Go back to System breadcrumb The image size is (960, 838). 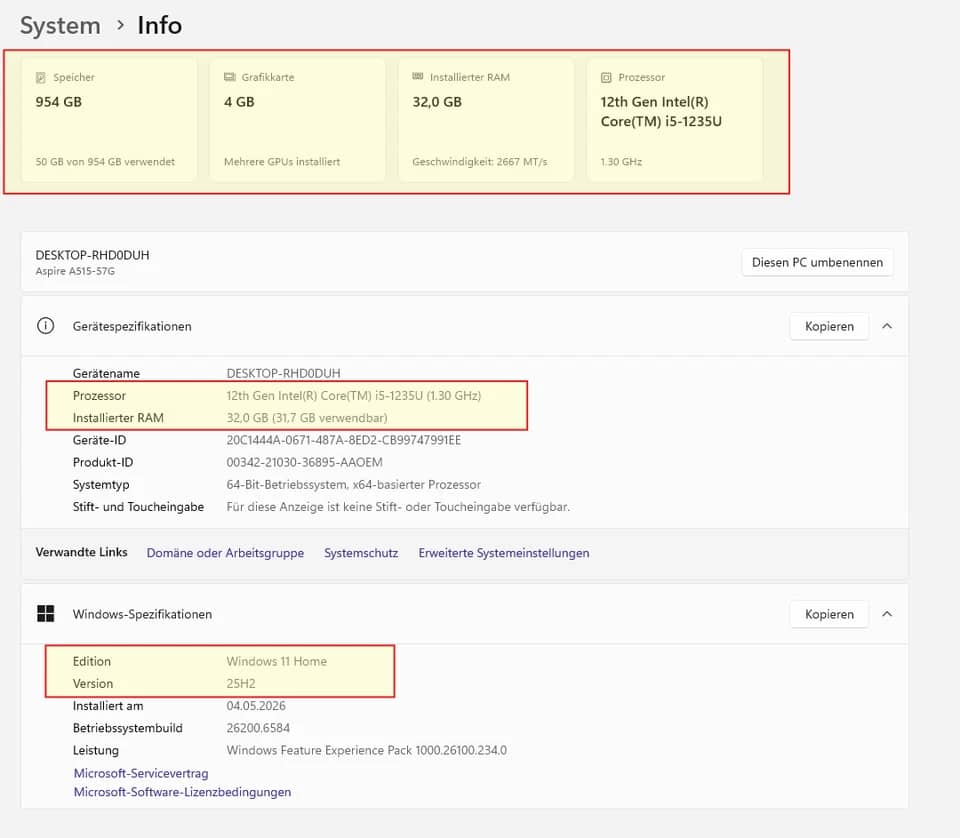60,26
